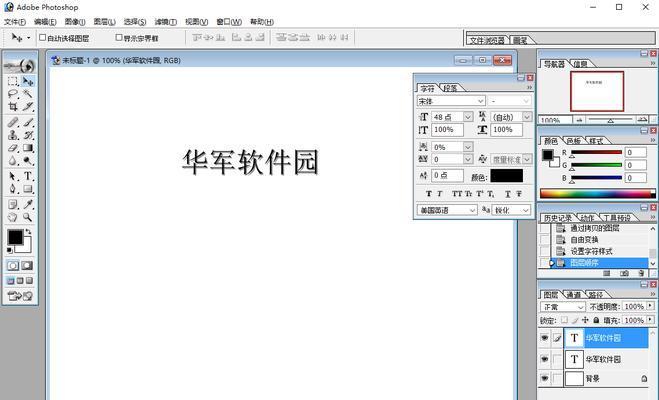Select the Pen tool
Viewport: 659px width, 400px height.
pyautogui.click(x=13, y=189)
